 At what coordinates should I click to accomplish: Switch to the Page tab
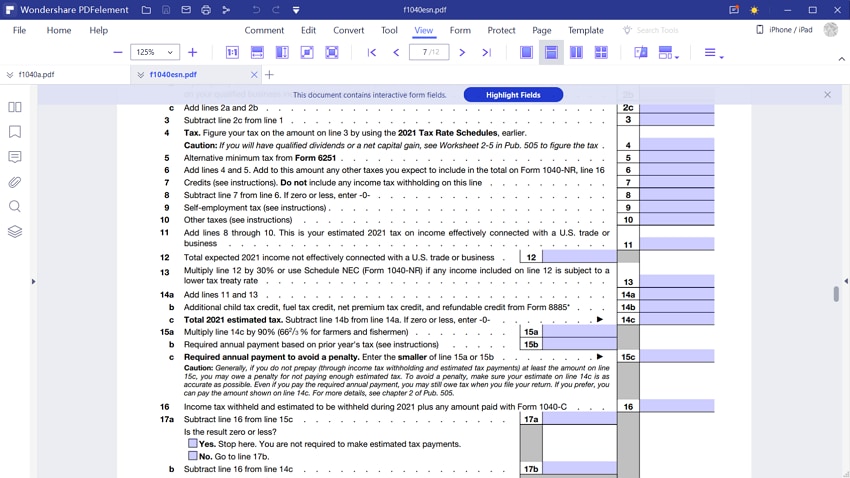pyautogui.click(x=542, y=30)
